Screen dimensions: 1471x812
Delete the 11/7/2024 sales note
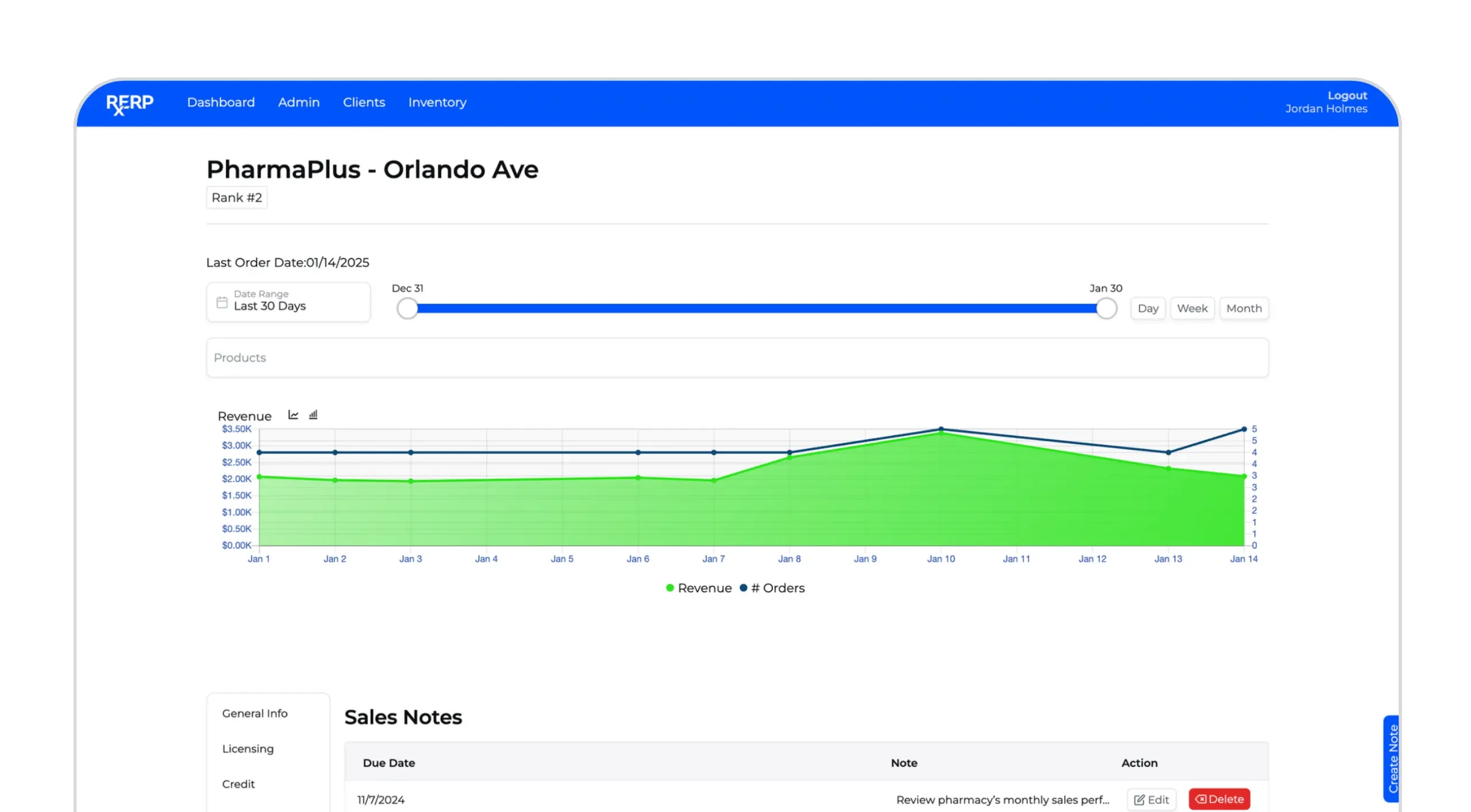[x=1219, y=799]
